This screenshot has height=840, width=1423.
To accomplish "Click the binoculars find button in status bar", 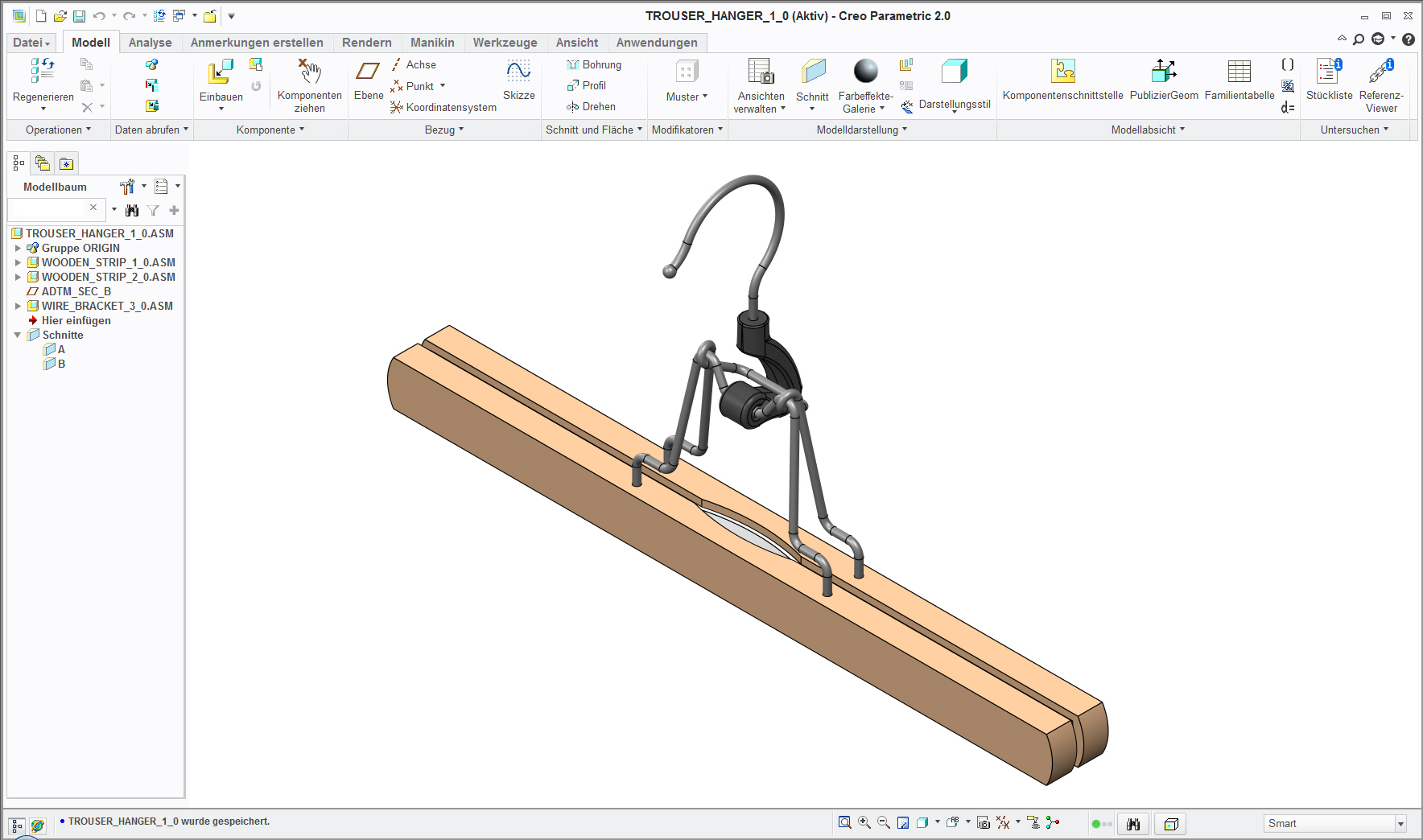I will coord(1133,824).
